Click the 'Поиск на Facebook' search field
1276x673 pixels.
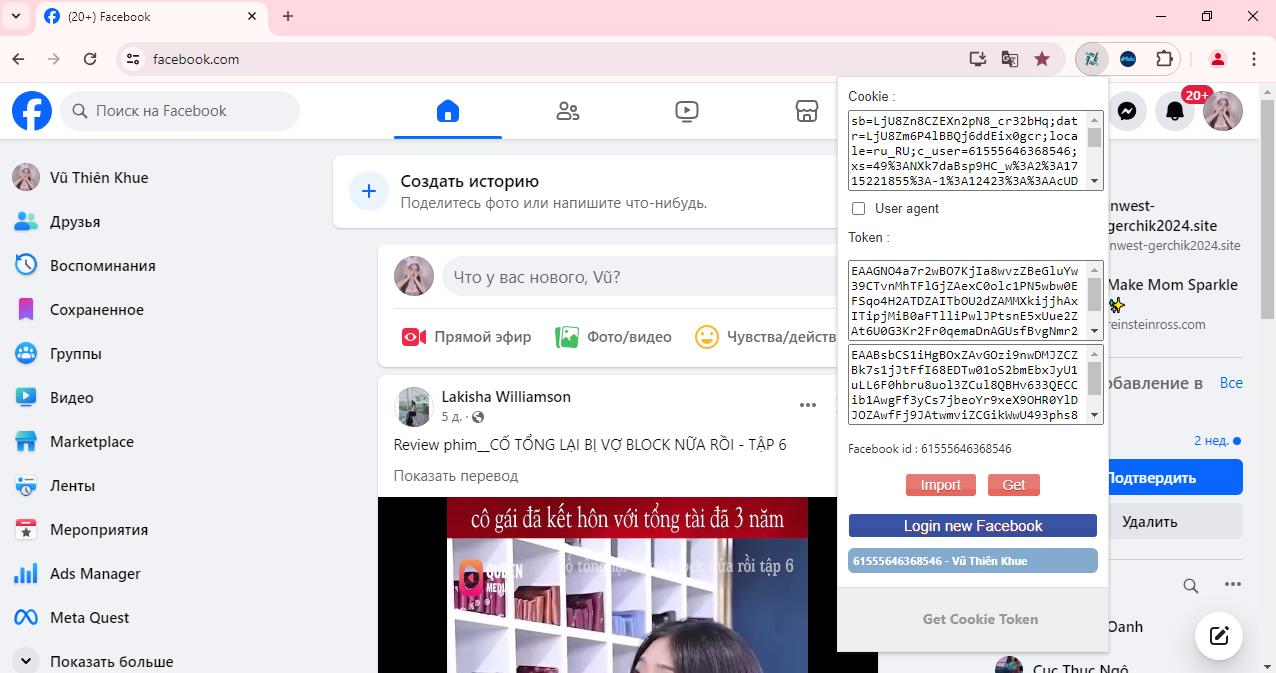180,111
